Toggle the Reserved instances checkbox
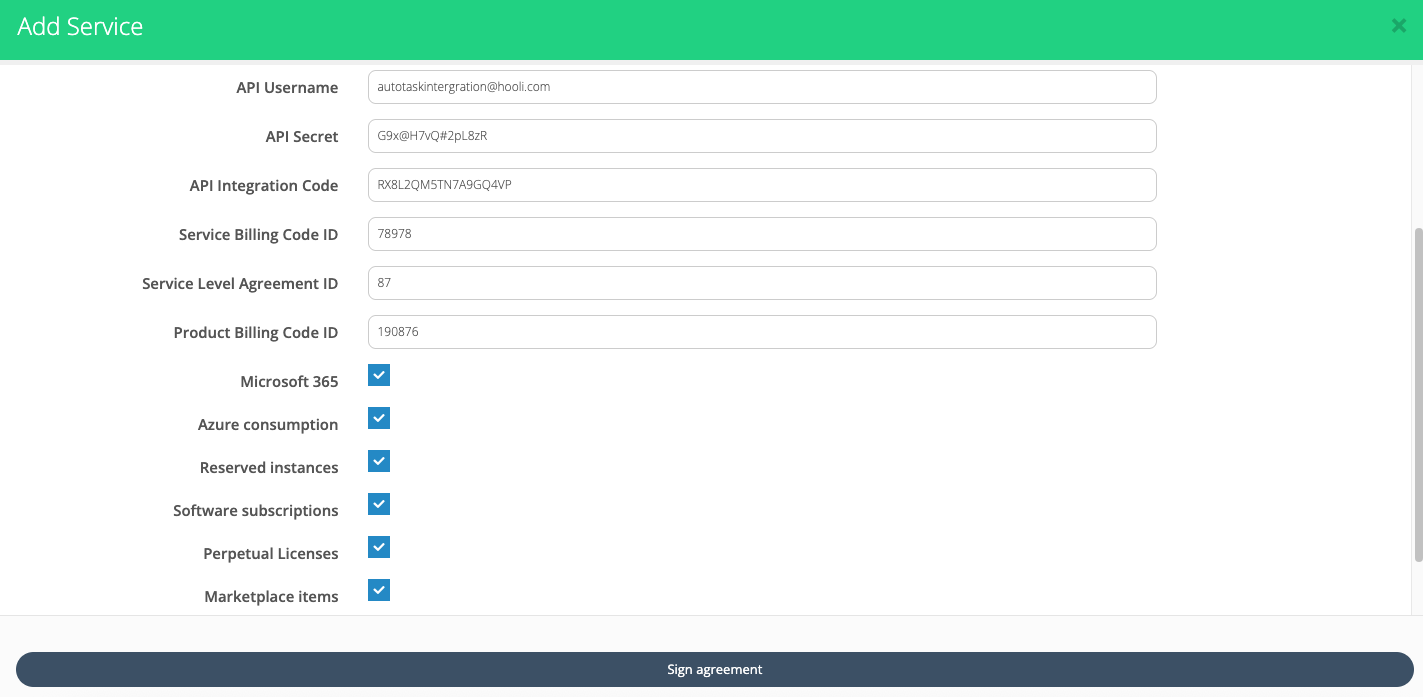This screenshot has height=697, width=1423. (x=379, y=461)
